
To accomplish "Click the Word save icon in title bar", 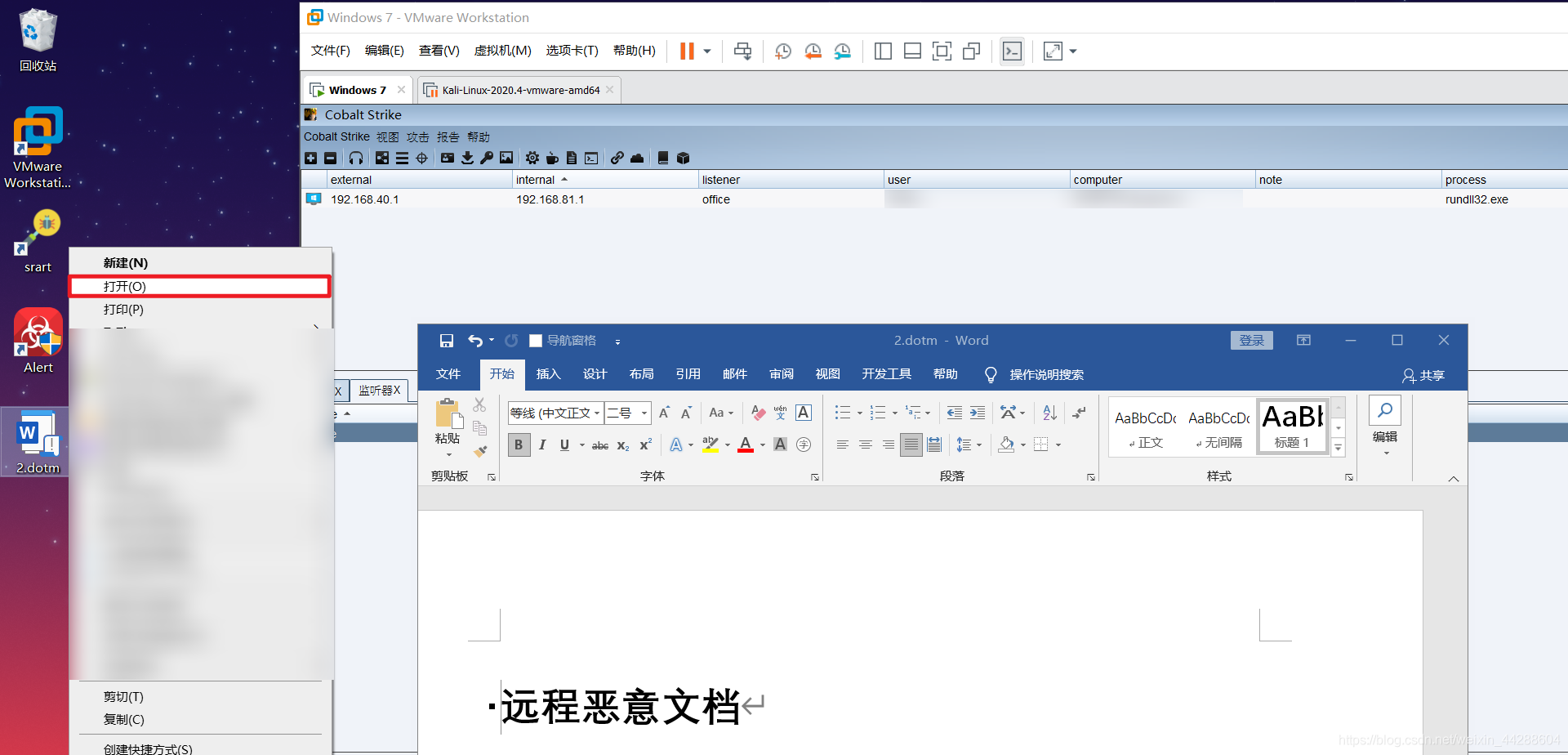I will tap(446, 341).
